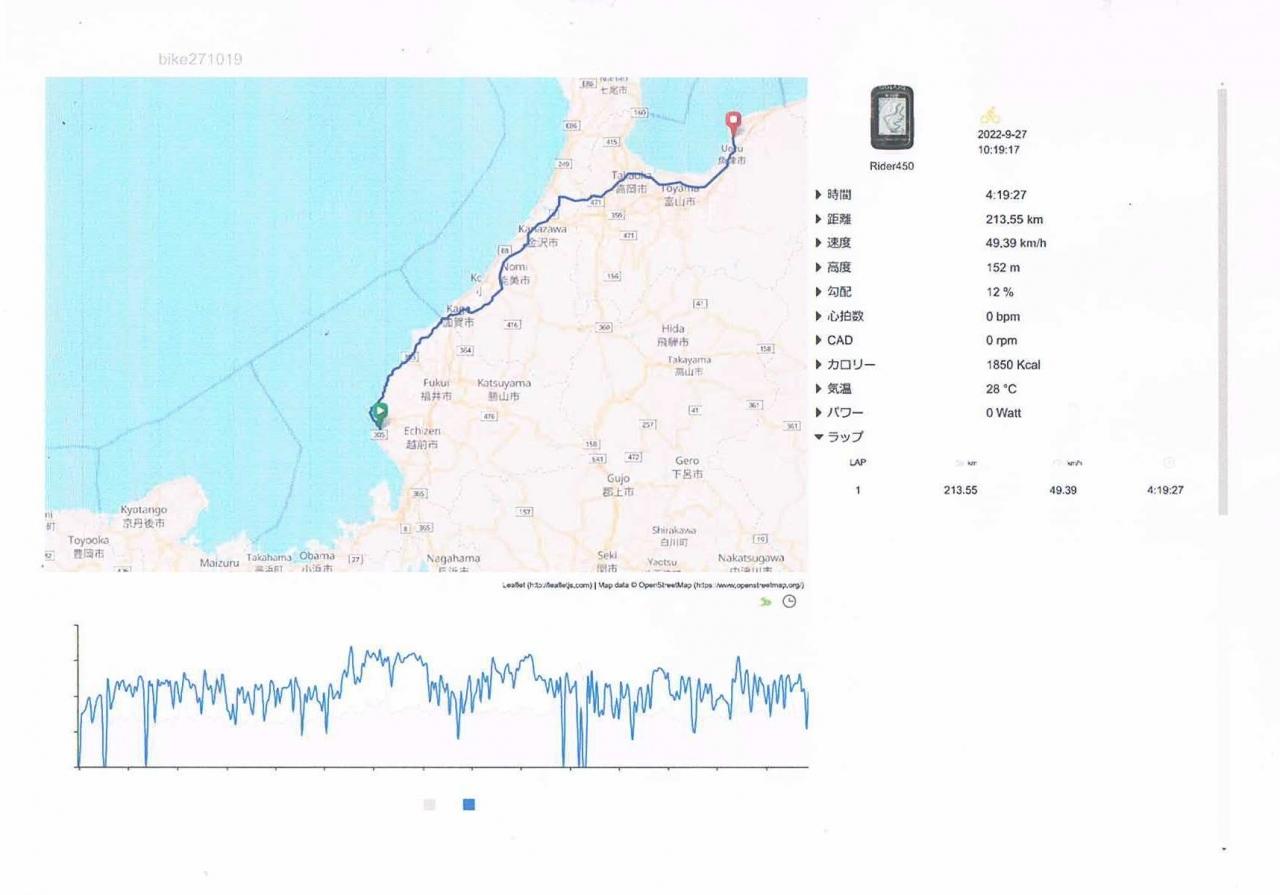Click lap 1 row in the lap table
The width and height of the screenshot is (1280, 895).
point(1017,491)
